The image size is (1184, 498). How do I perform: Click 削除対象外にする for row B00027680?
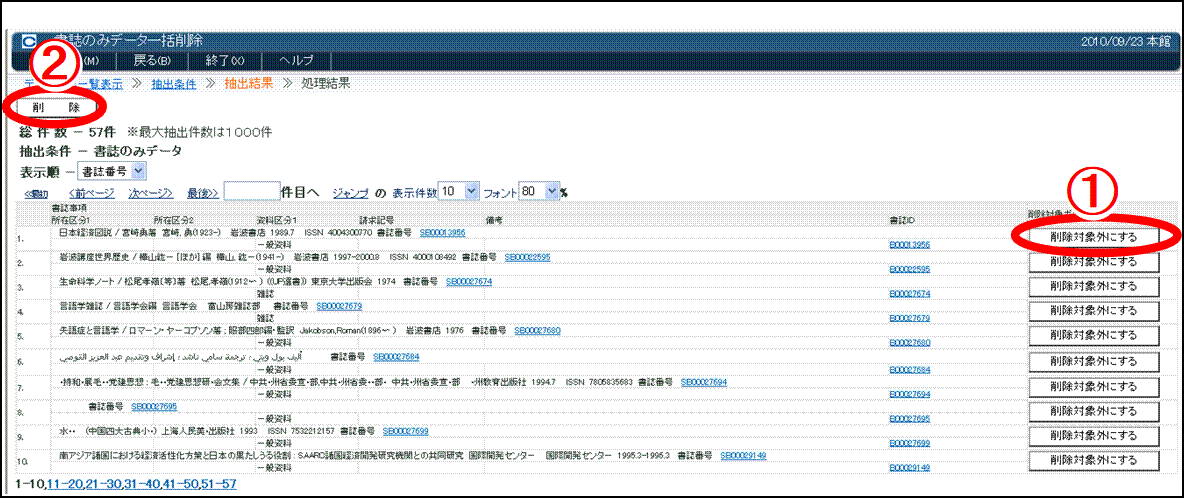click(x=1093, y=335)
